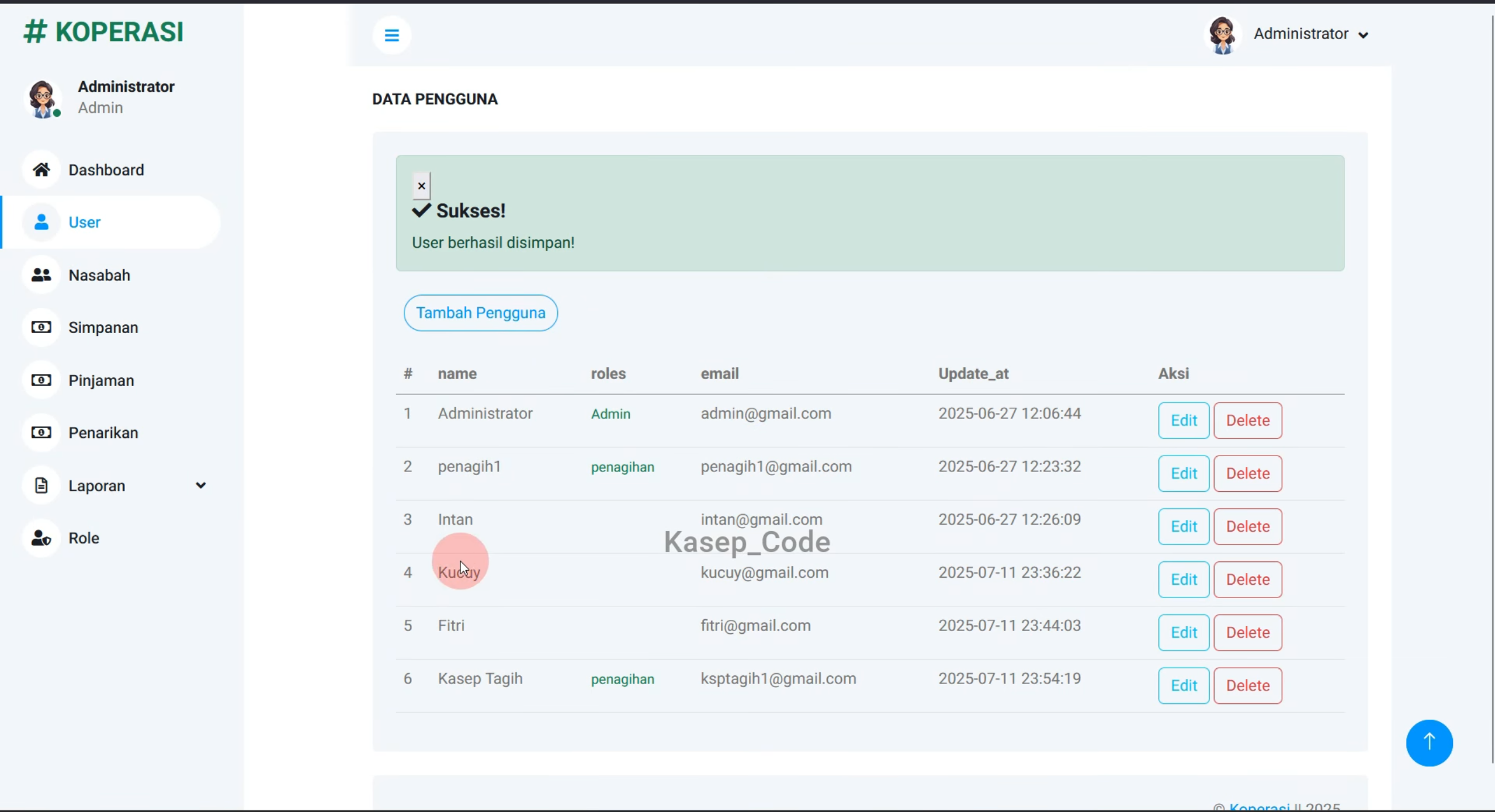This screenshot has height=812, width=1495.
Task: Click the Kasep Tagih name cell
Action: click(x=480, y=679)
